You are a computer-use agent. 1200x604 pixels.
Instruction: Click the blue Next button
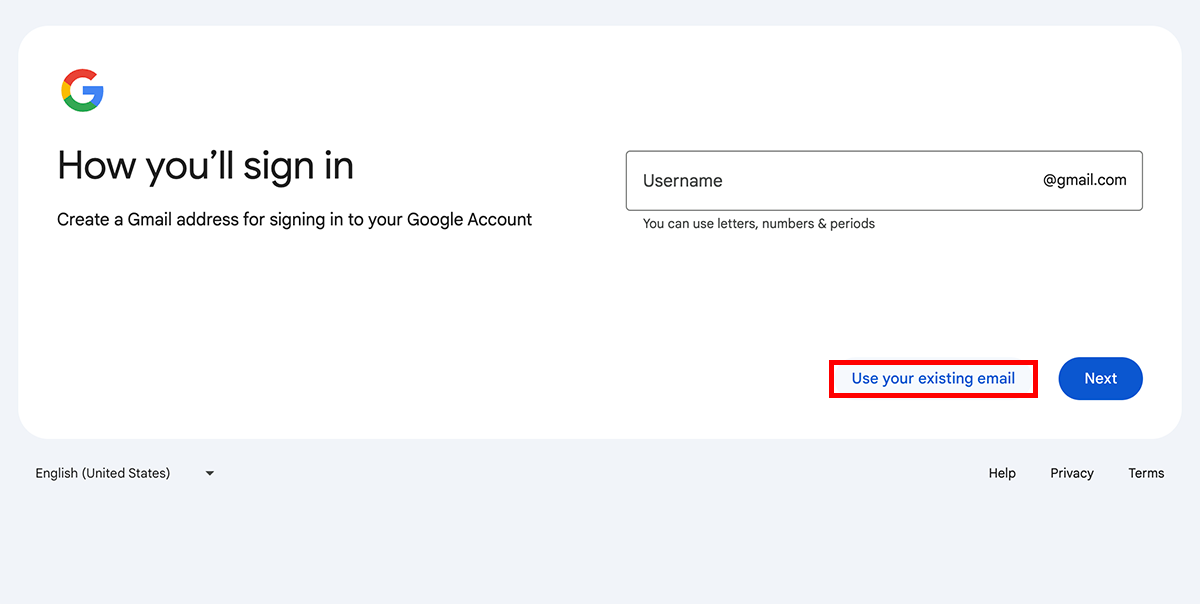pos(1100,379)
